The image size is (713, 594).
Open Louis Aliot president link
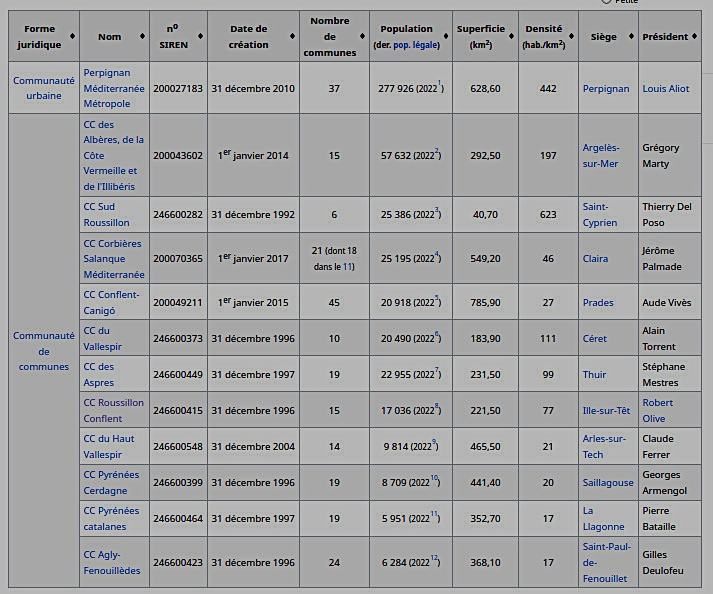[666, 89]
